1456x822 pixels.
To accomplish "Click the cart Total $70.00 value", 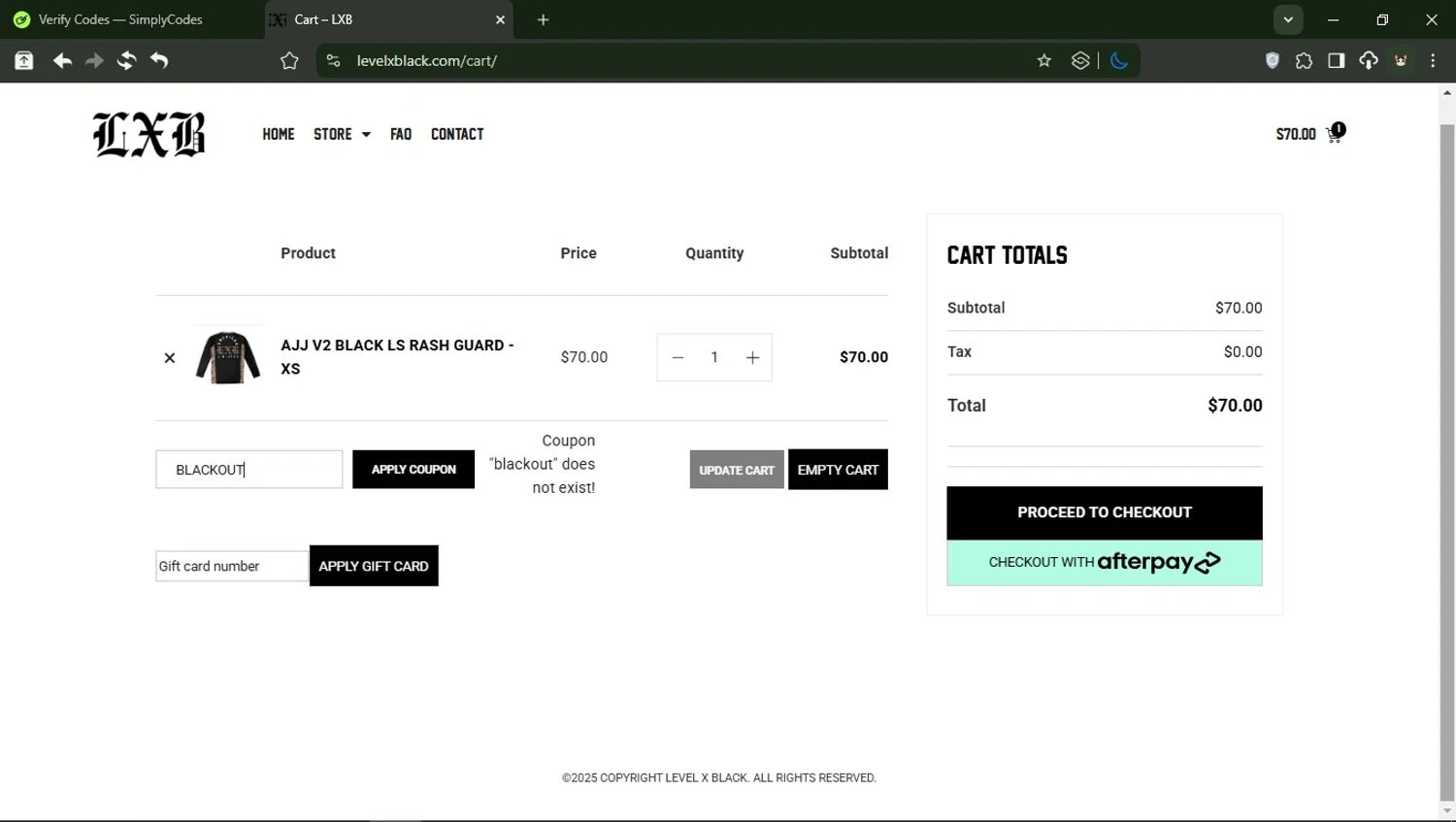I will pos(1235,406).
